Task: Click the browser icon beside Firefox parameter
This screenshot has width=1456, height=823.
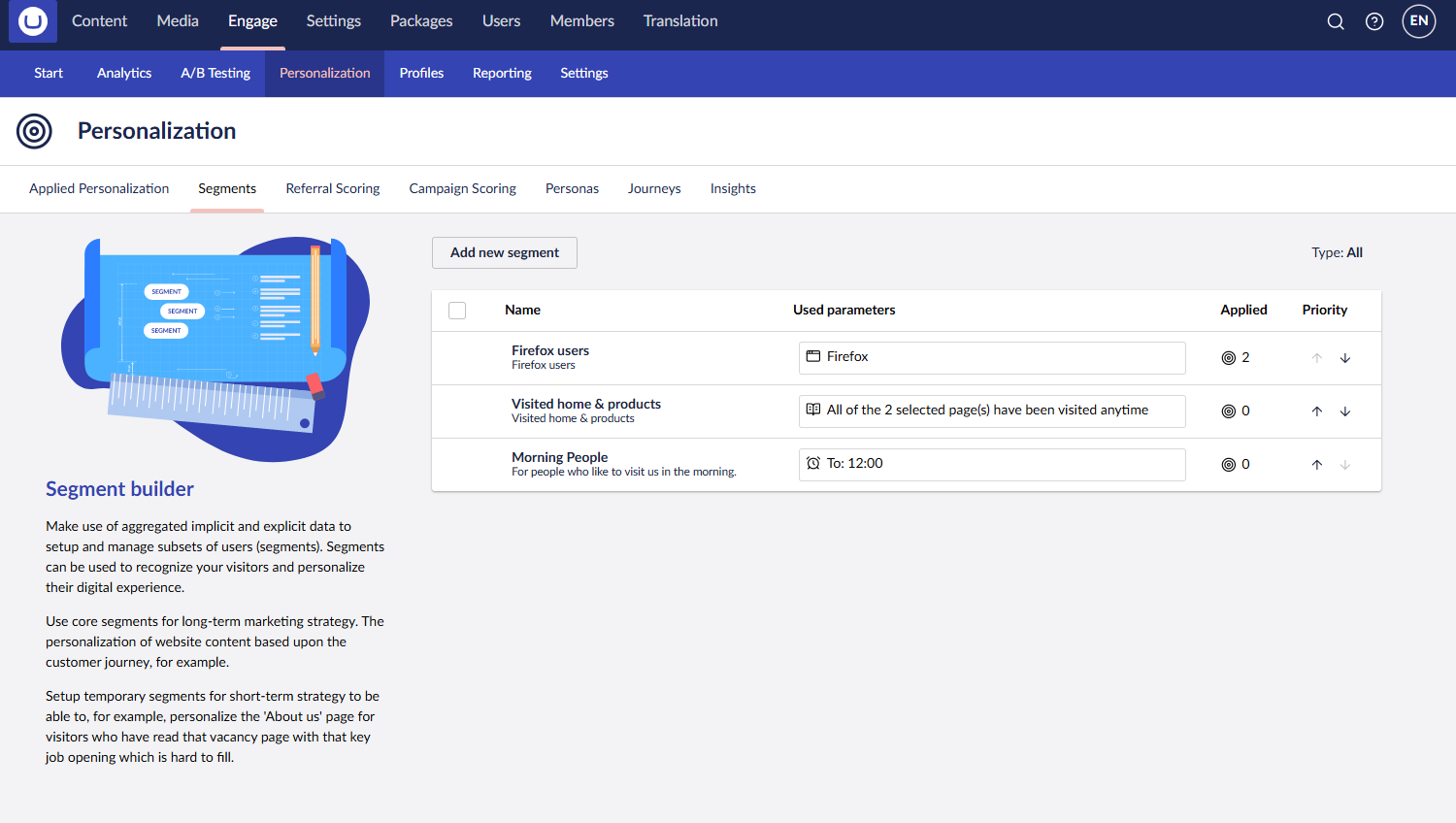Action: pos(813,357)
